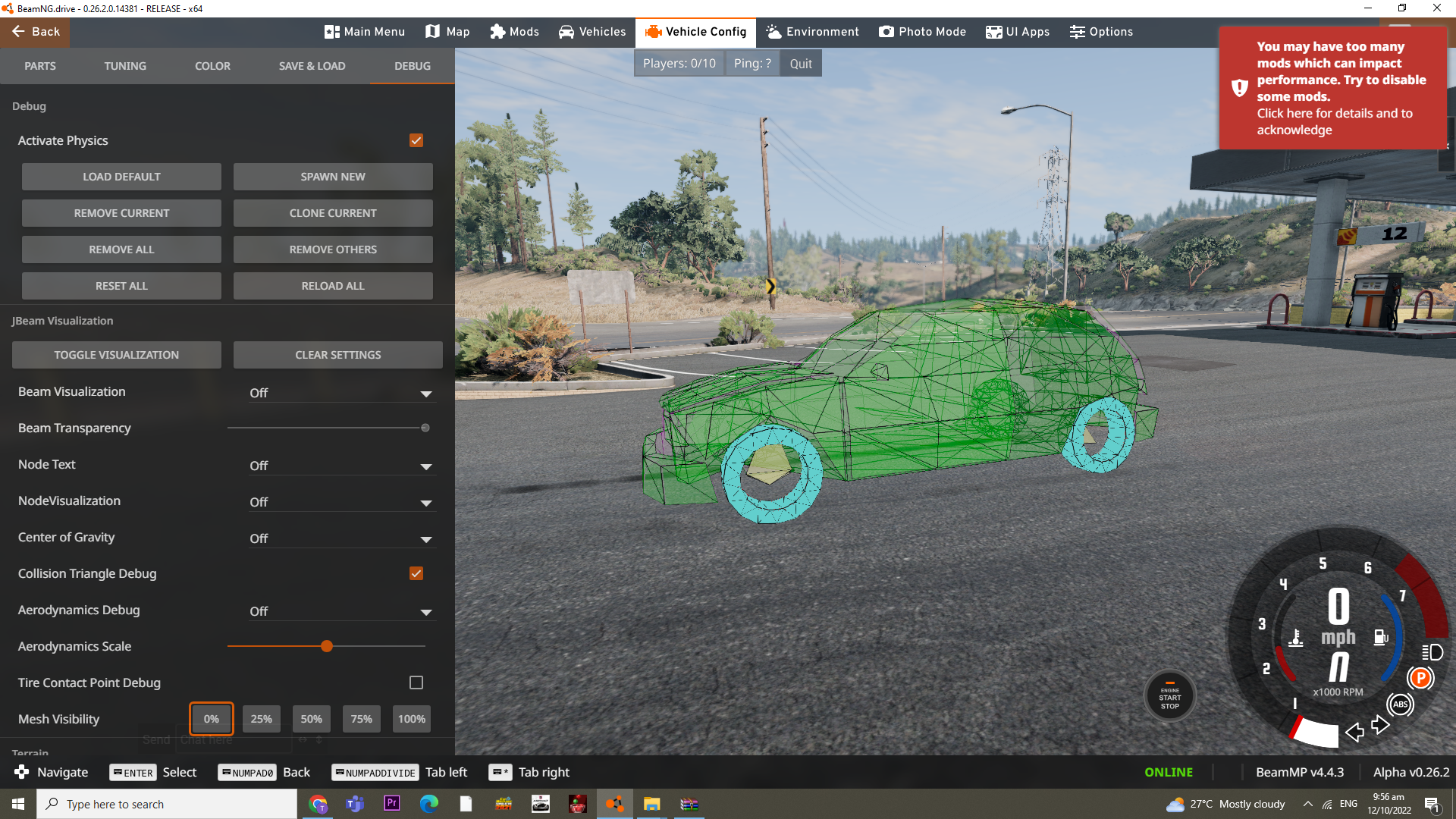This screenshot has width=1456, height=819.
Task: Click the Vehicles car icon
Action: [566, 32]
